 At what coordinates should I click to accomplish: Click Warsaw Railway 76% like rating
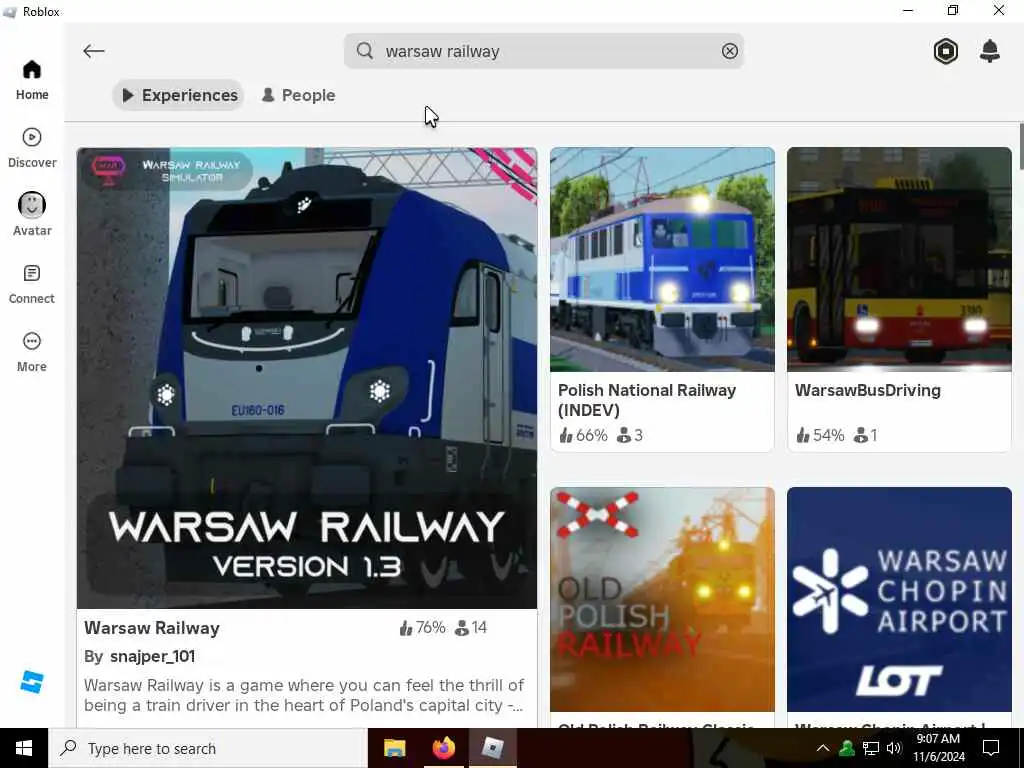tap(422, 628)
